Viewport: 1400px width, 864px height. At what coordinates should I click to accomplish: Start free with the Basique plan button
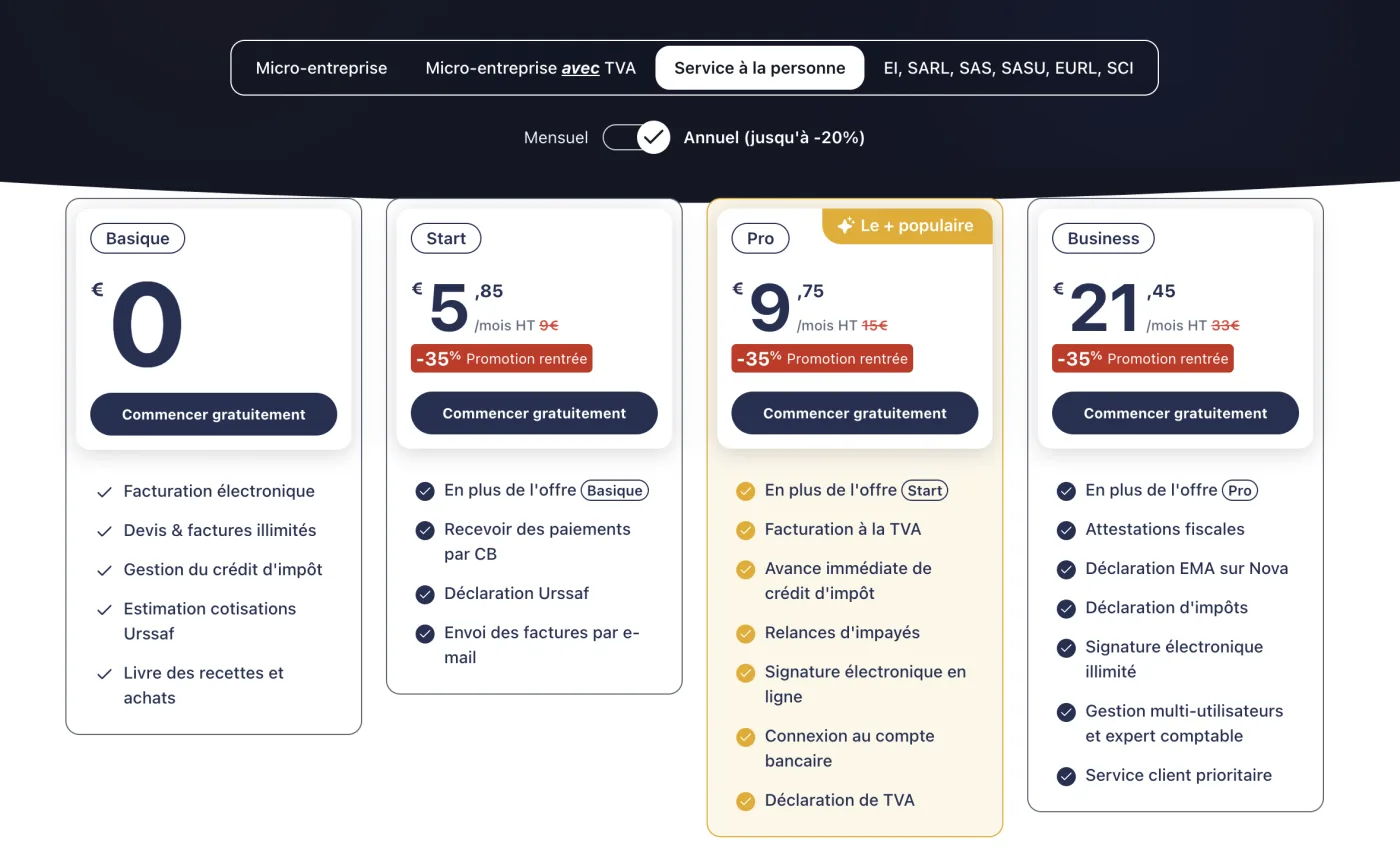coord(214,414)
